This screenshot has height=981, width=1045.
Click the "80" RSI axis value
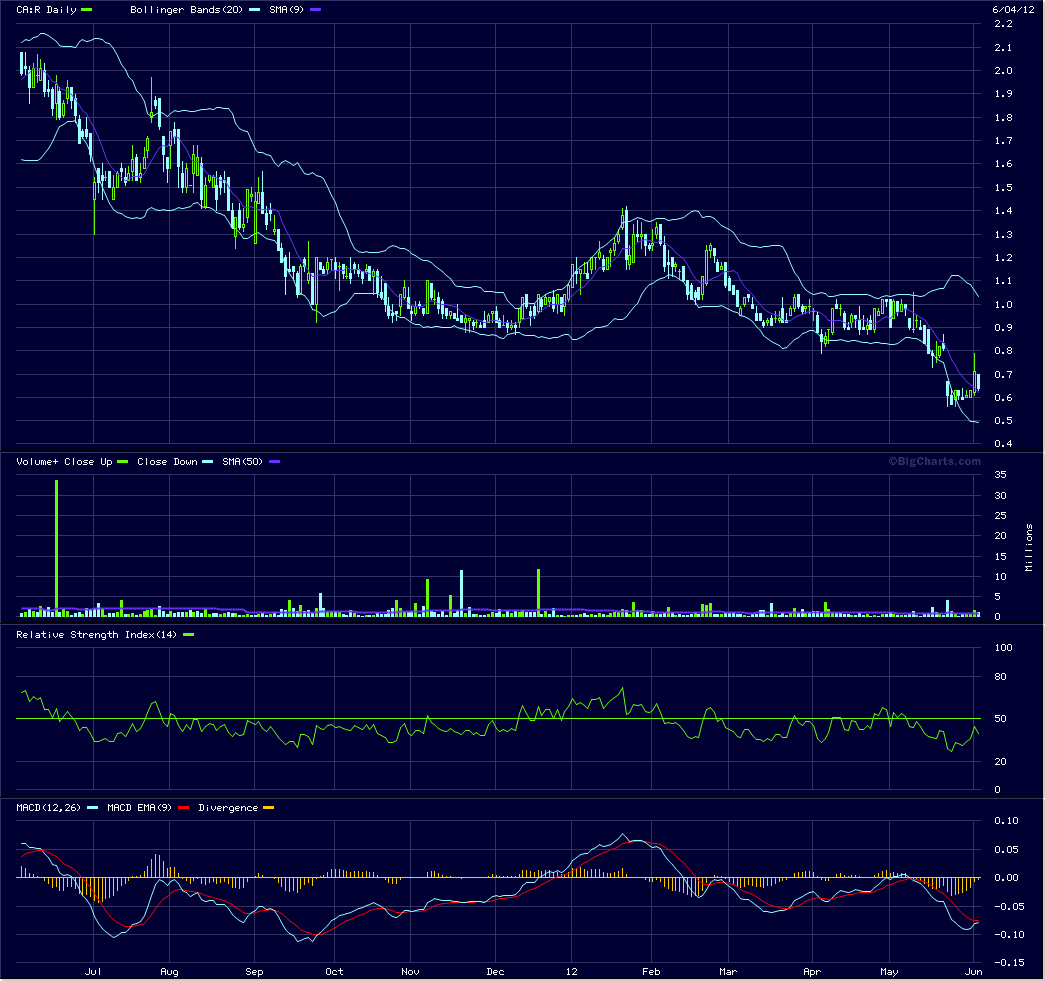click(1000, 677)
